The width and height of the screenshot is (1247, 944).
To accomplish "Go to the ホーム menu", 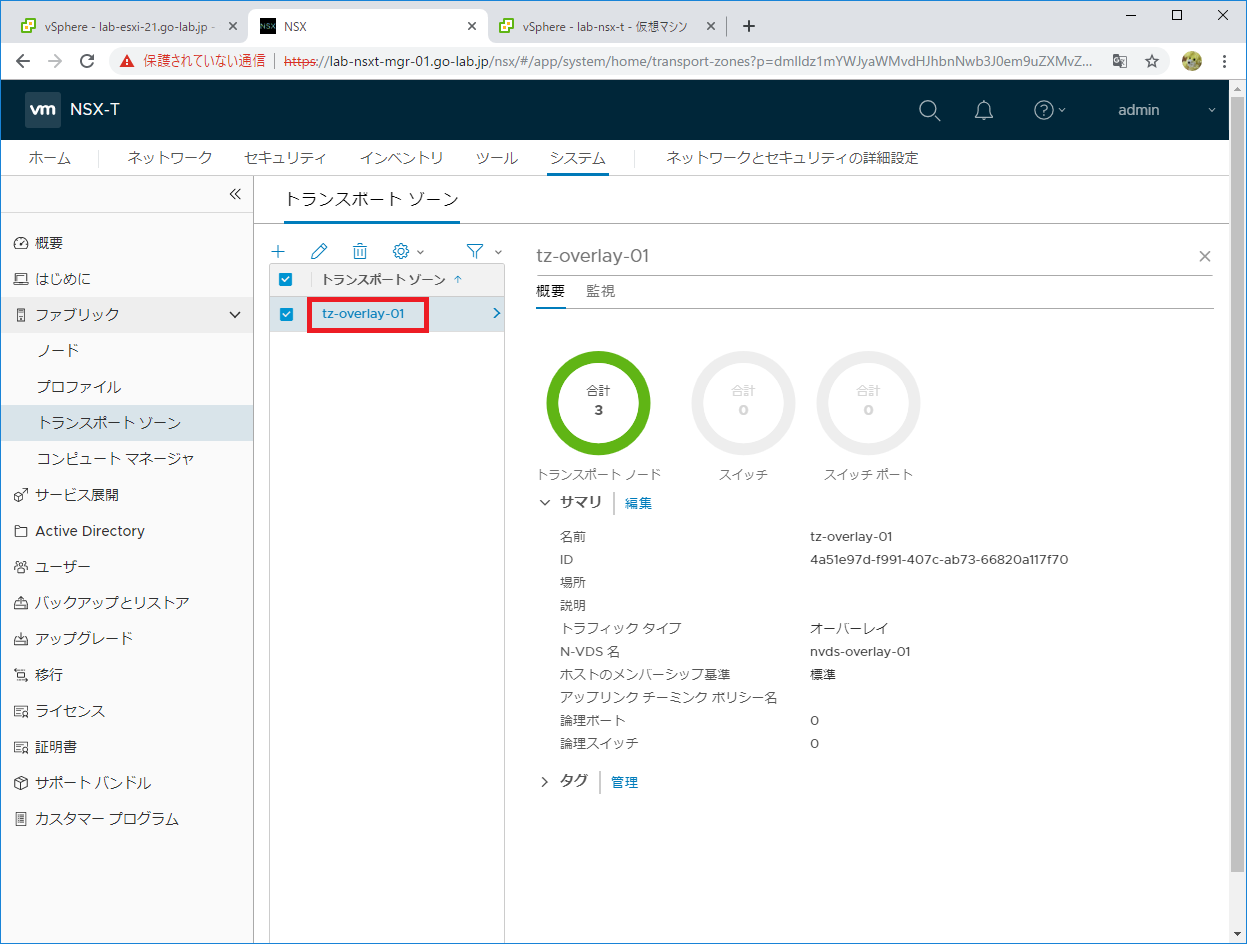I will pos(50,158).
